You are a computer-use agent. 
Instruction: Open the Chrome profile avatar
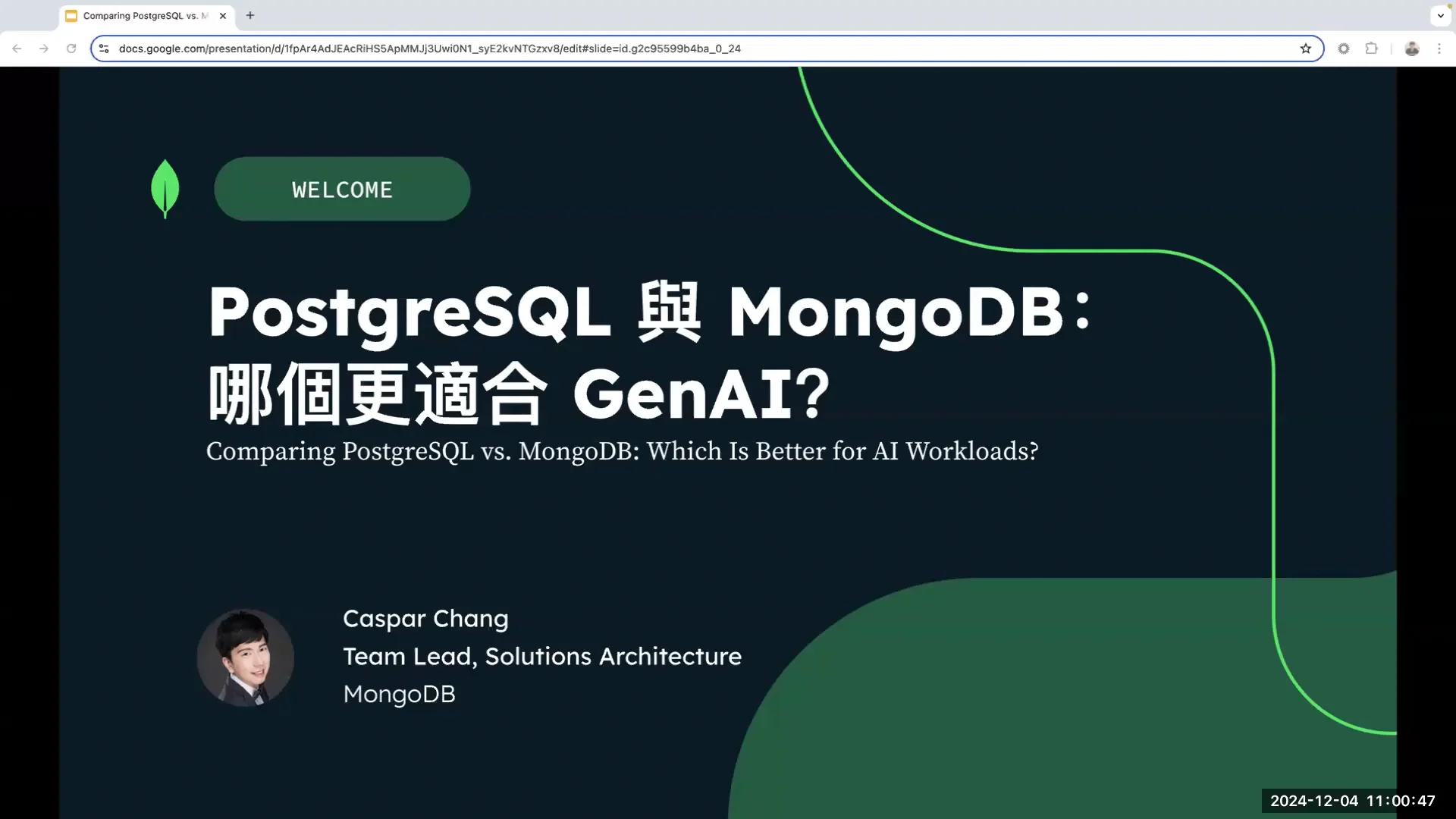(x=1412, y=48)
